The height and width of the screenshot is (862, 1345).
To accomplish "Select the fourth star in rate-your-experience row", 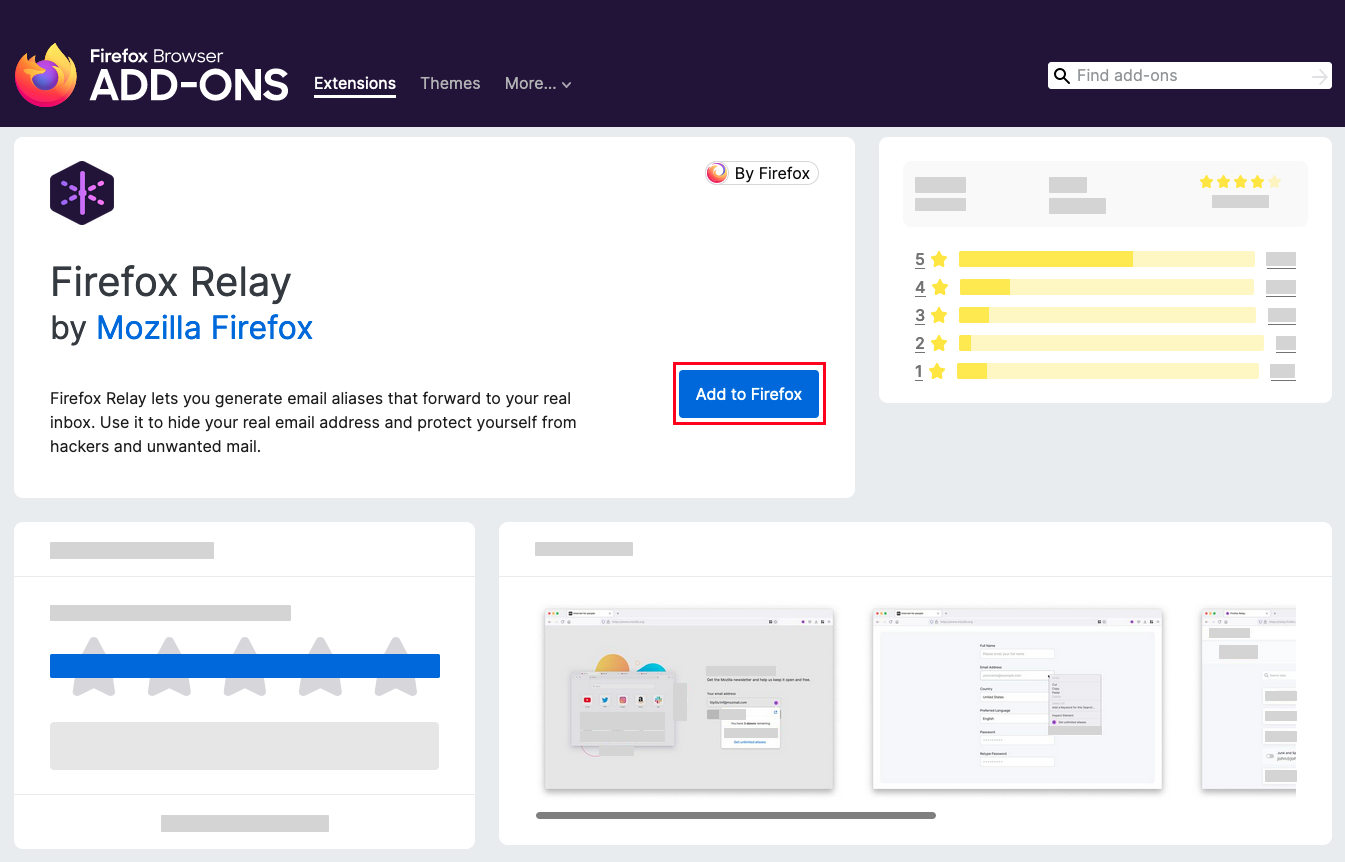I will pos(320,666).
